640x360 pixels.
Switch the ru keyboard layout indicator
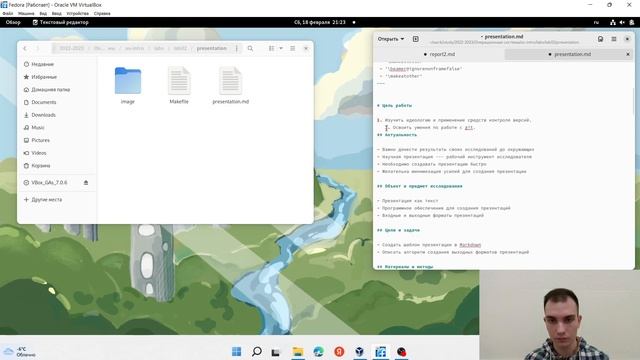tap(596, 22)
